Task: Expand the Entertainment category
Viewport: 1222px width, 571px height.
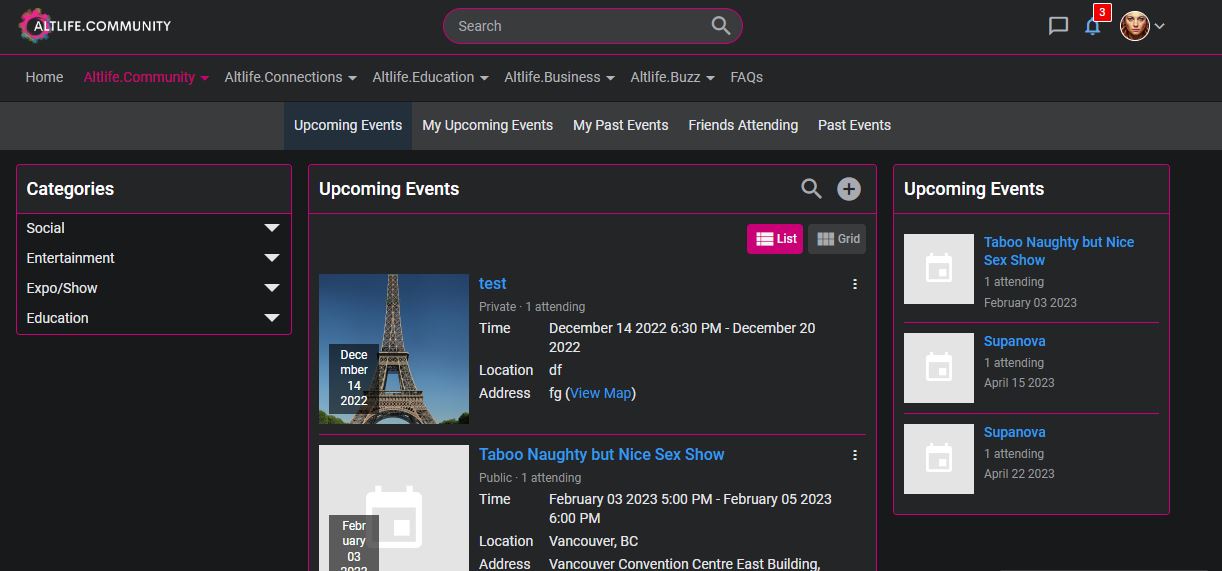Action: tap(271, 258)
